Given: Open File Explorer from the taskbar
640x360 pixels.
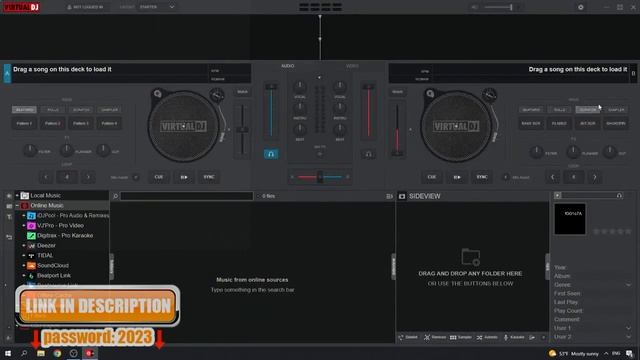Looking at the screenshot, I should [41, 353].
